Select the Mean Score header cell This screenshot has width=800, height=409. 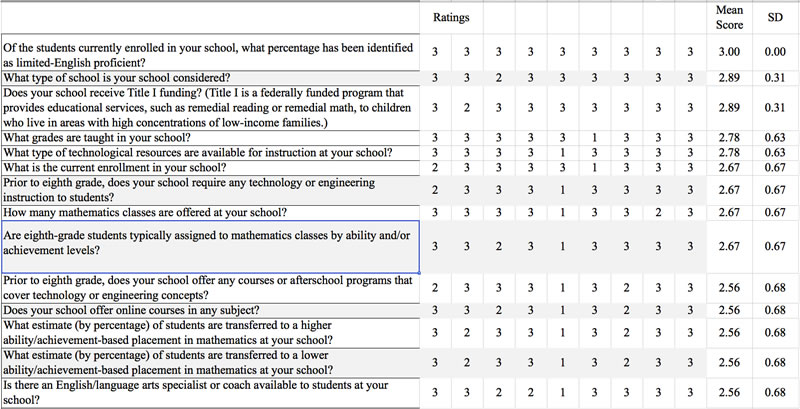[729, 18]
